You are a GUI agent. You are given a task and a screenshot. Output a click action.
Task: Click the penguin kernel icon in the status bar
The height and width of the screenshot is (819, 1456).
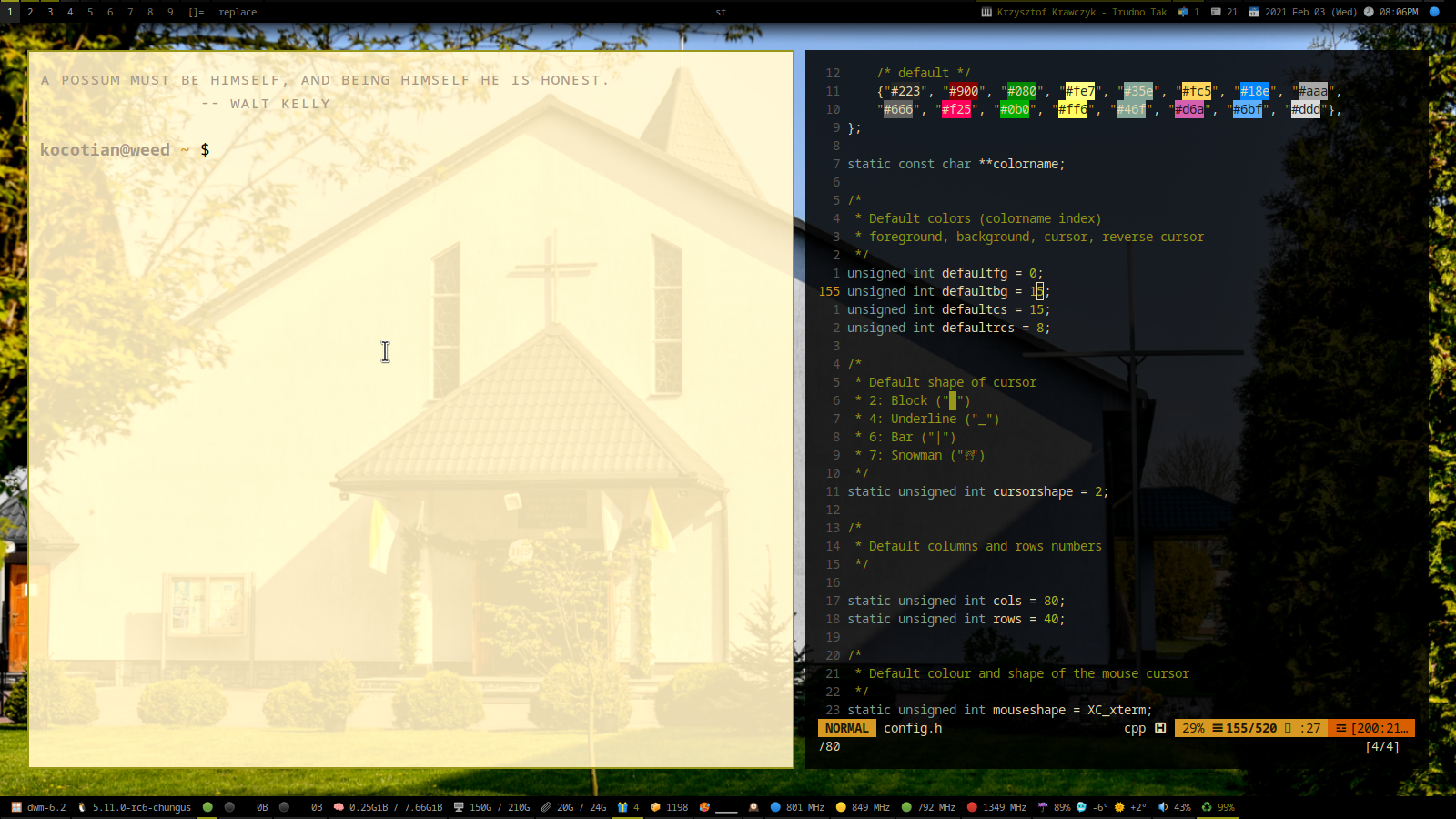[82, 807]
